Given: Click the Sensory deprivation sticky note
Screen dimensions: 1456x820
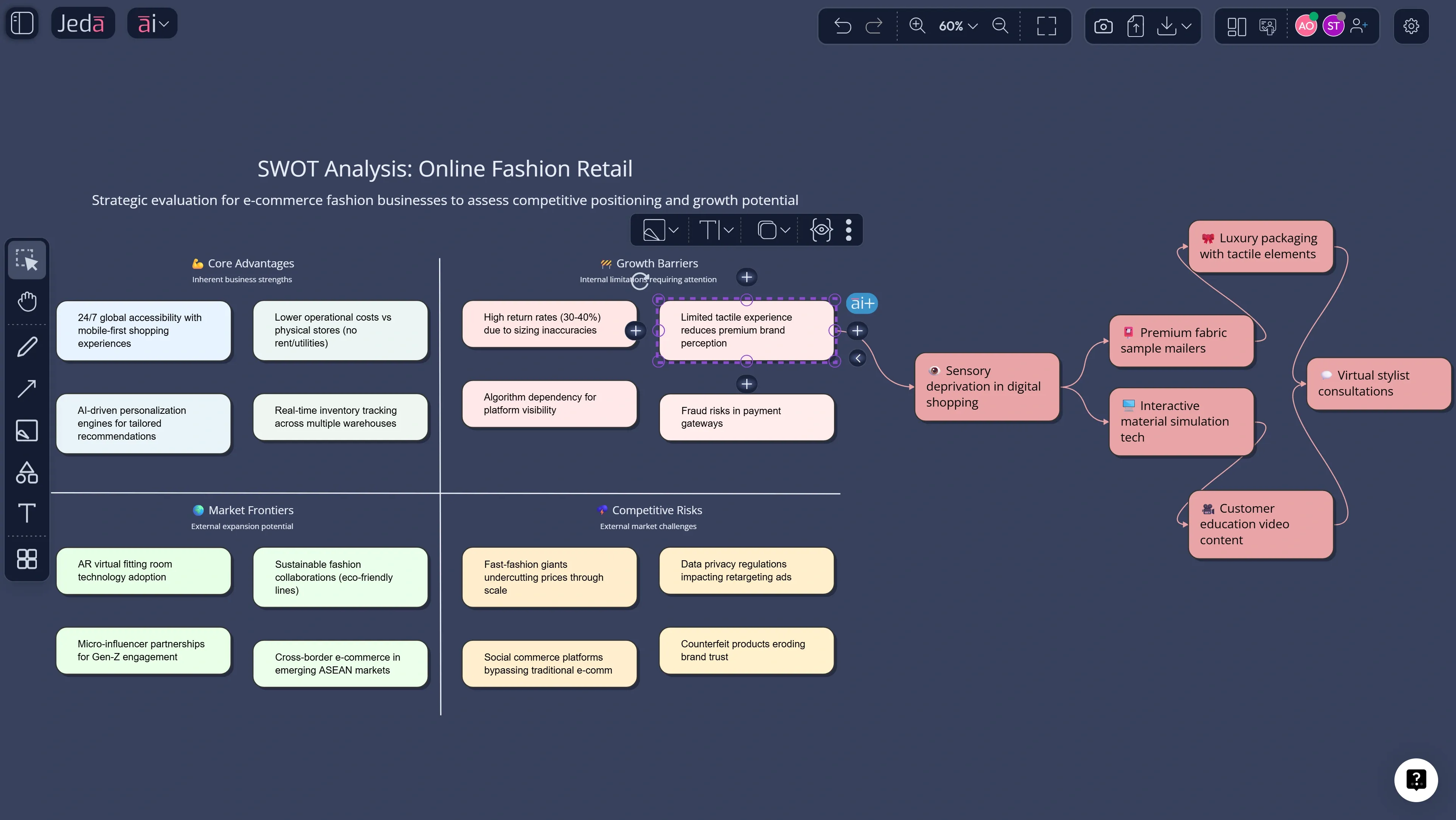Looking at the screenshot, I should click(x=986, y=386).
